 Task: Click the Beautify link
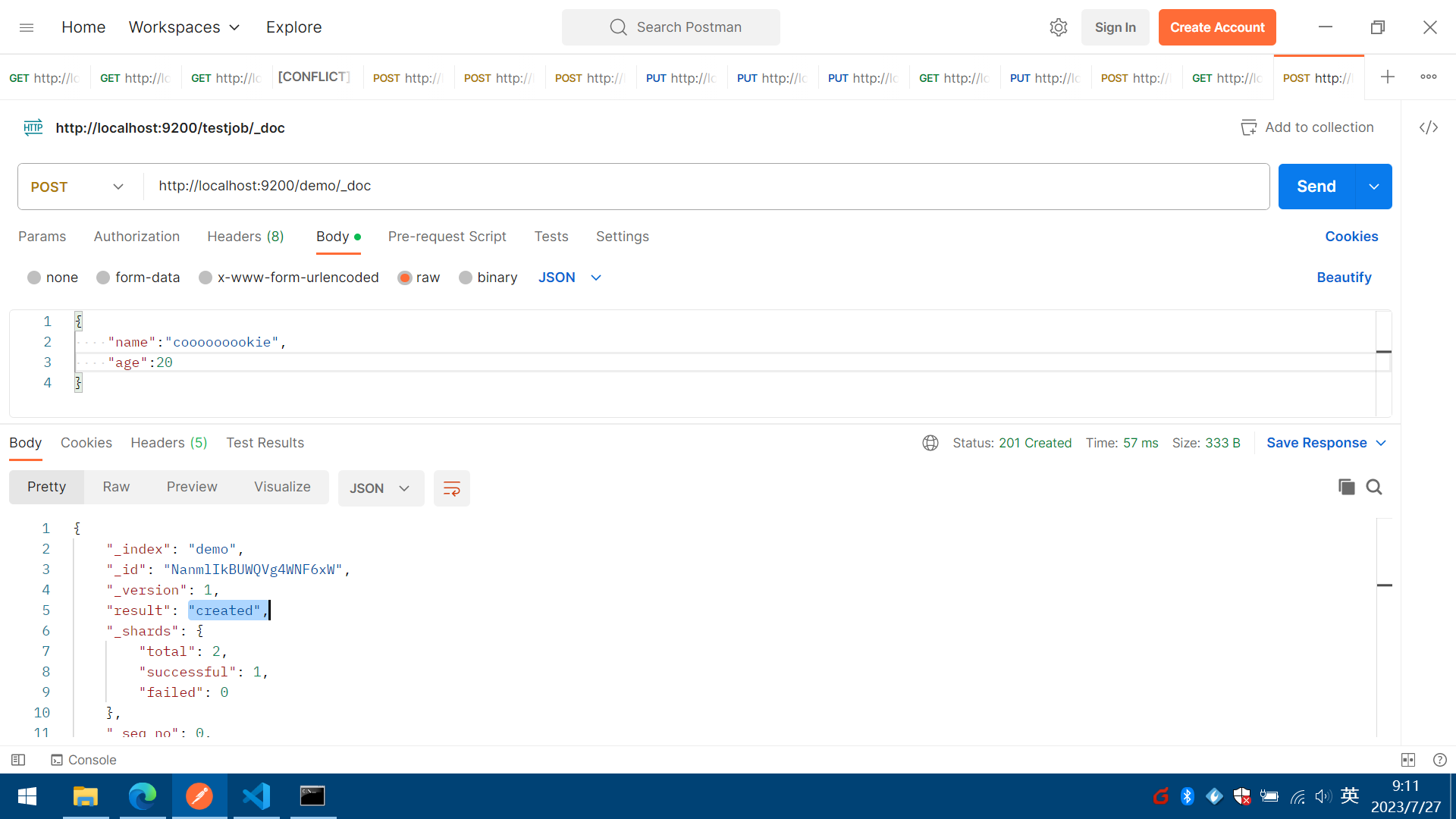coord(1344,278)
